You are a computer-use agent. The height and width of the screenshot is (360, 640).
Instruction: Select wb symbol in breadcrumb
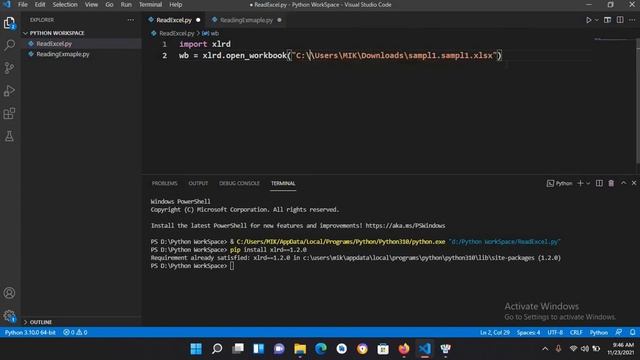coord(211,33)
